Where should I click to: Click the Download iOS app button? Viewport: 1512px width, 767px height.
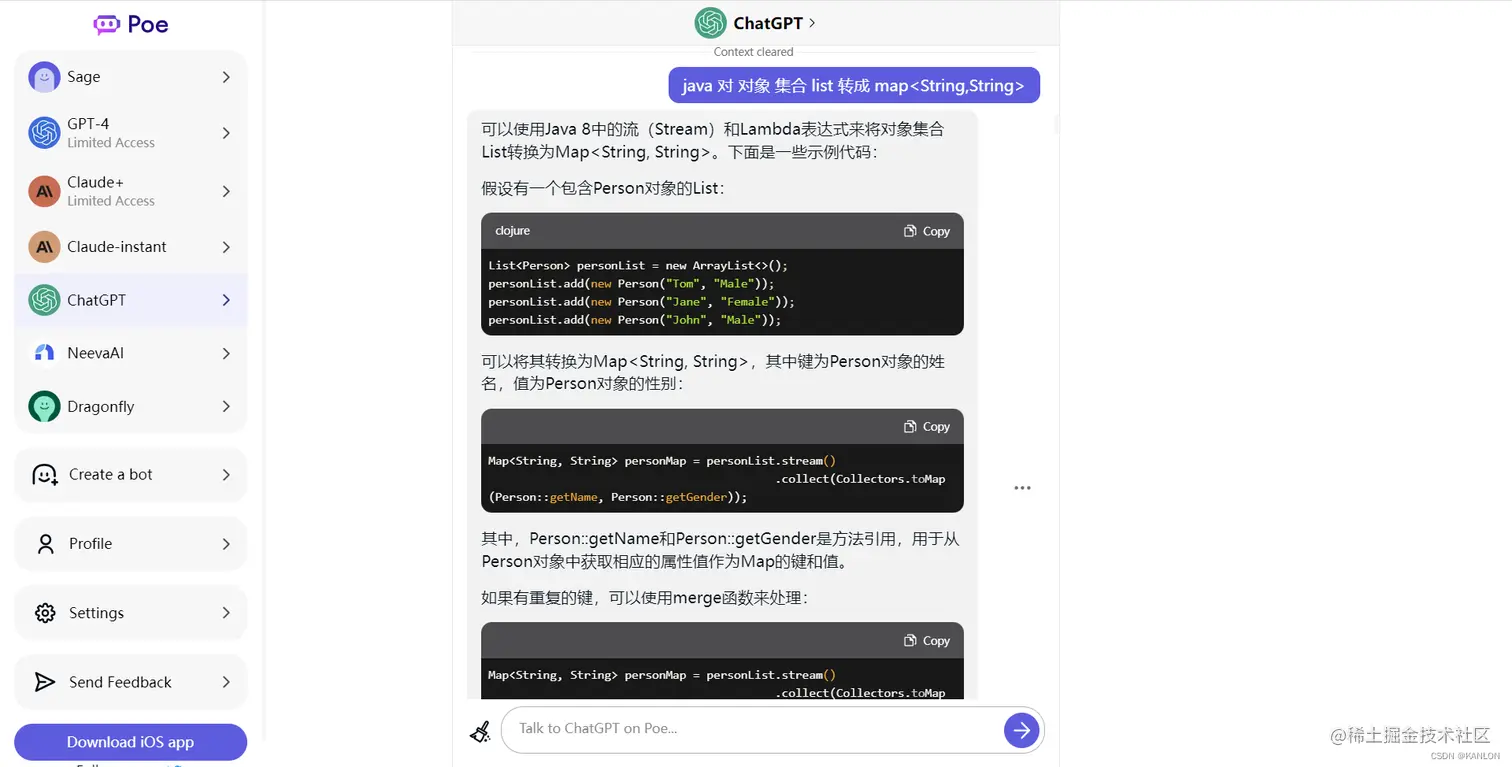130,742
